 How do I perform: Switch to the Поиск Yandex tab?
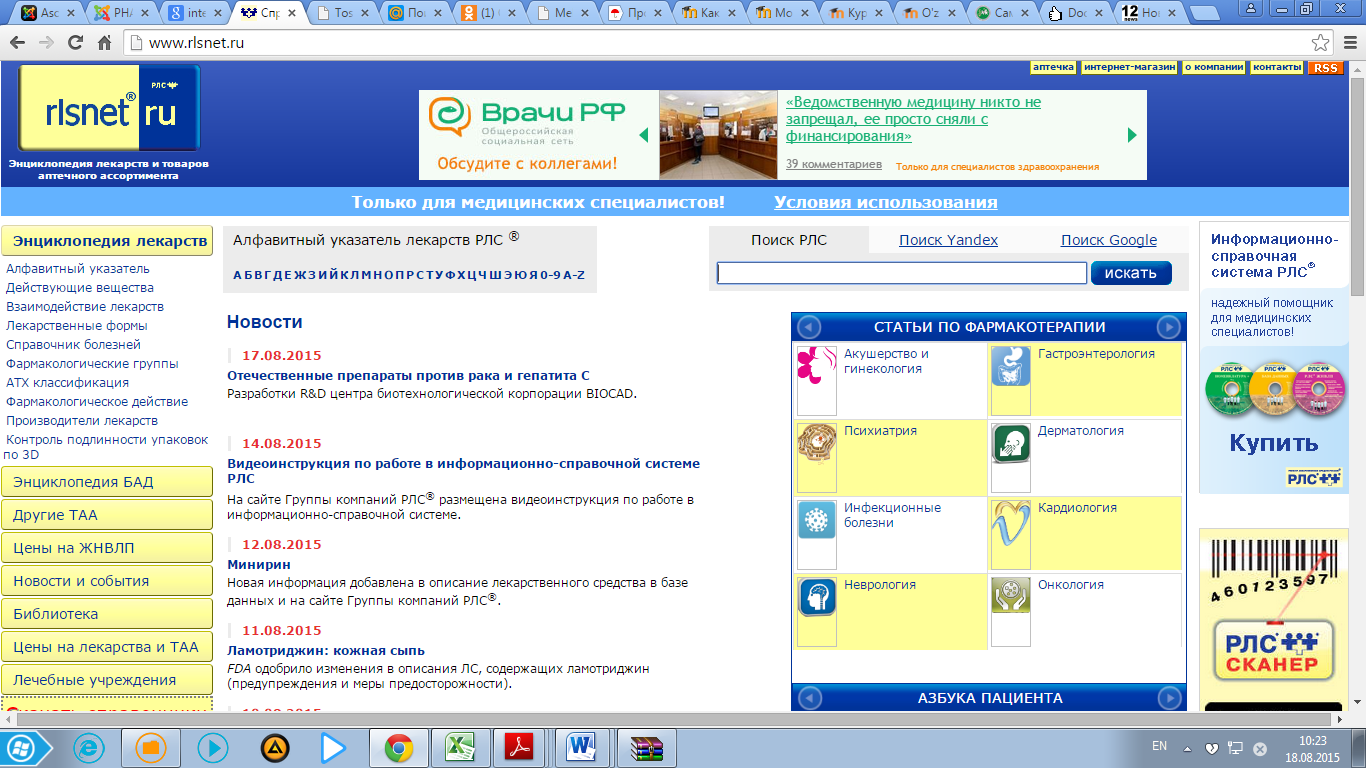click(948, 240)
